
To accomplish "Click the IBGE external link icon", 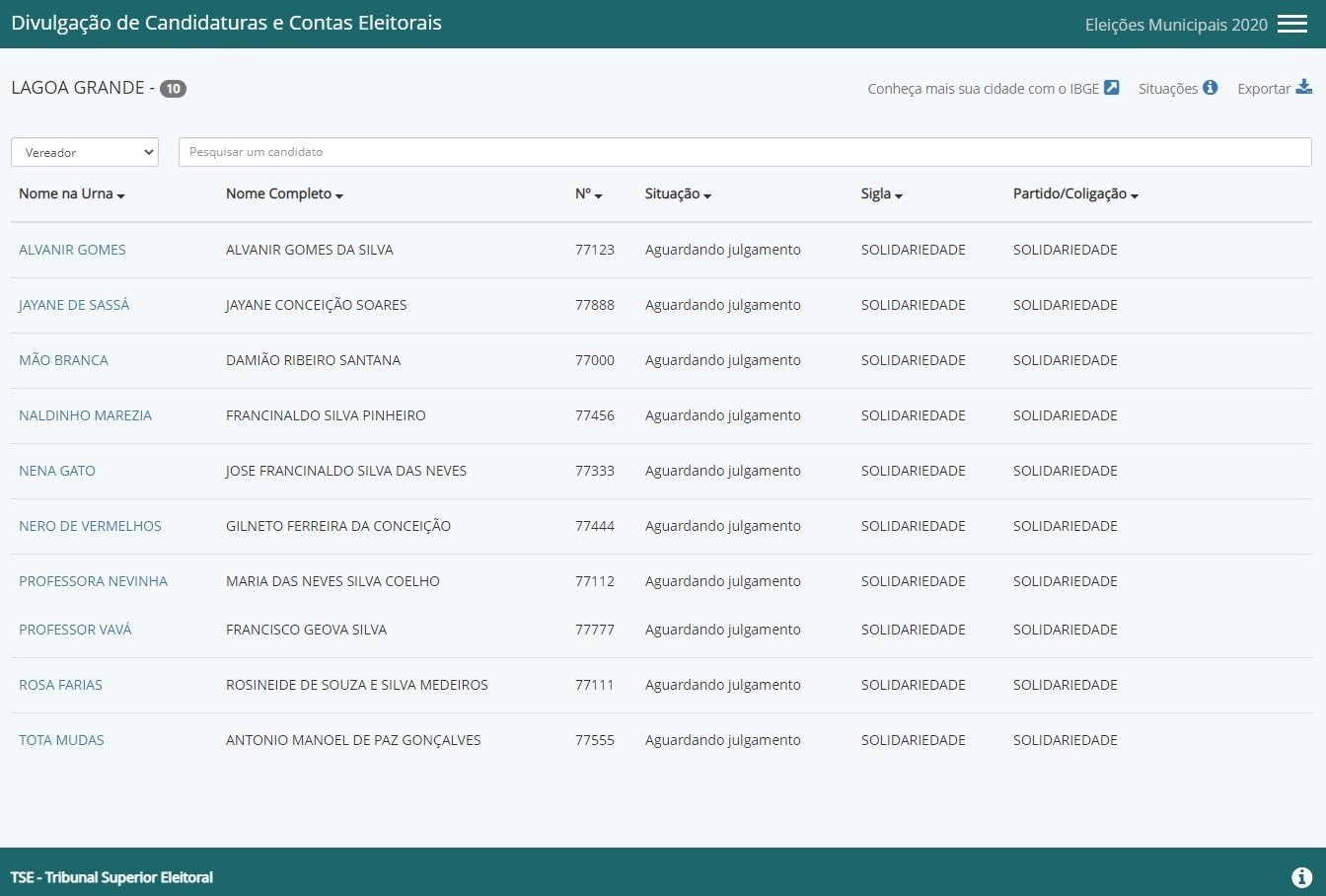I will click(1111, 88).
